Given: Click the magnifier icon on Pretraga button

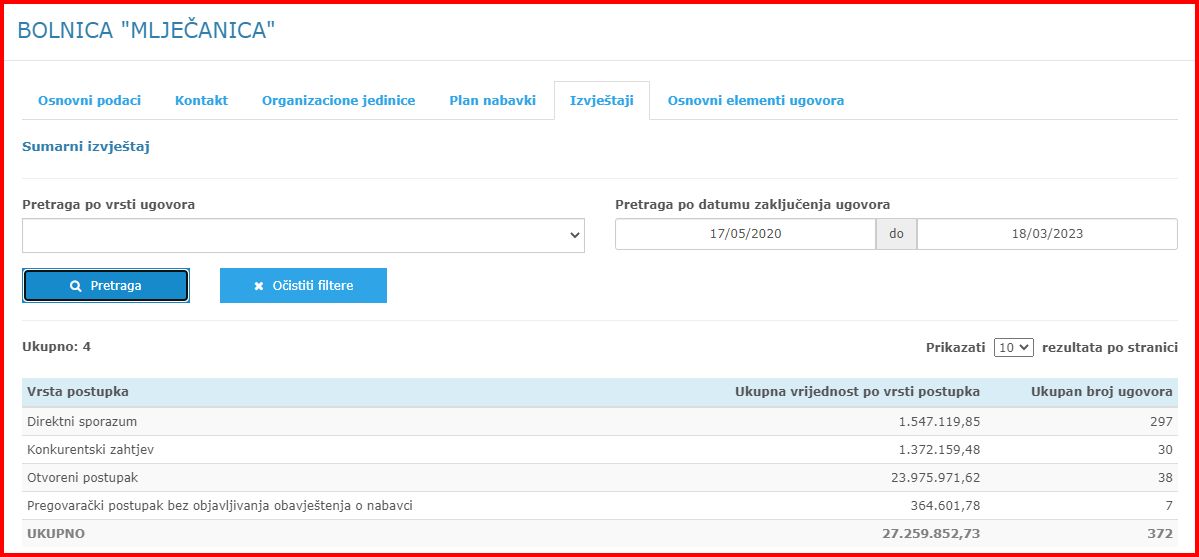Looking at the screenshot, I should click(x=75, y=285).
